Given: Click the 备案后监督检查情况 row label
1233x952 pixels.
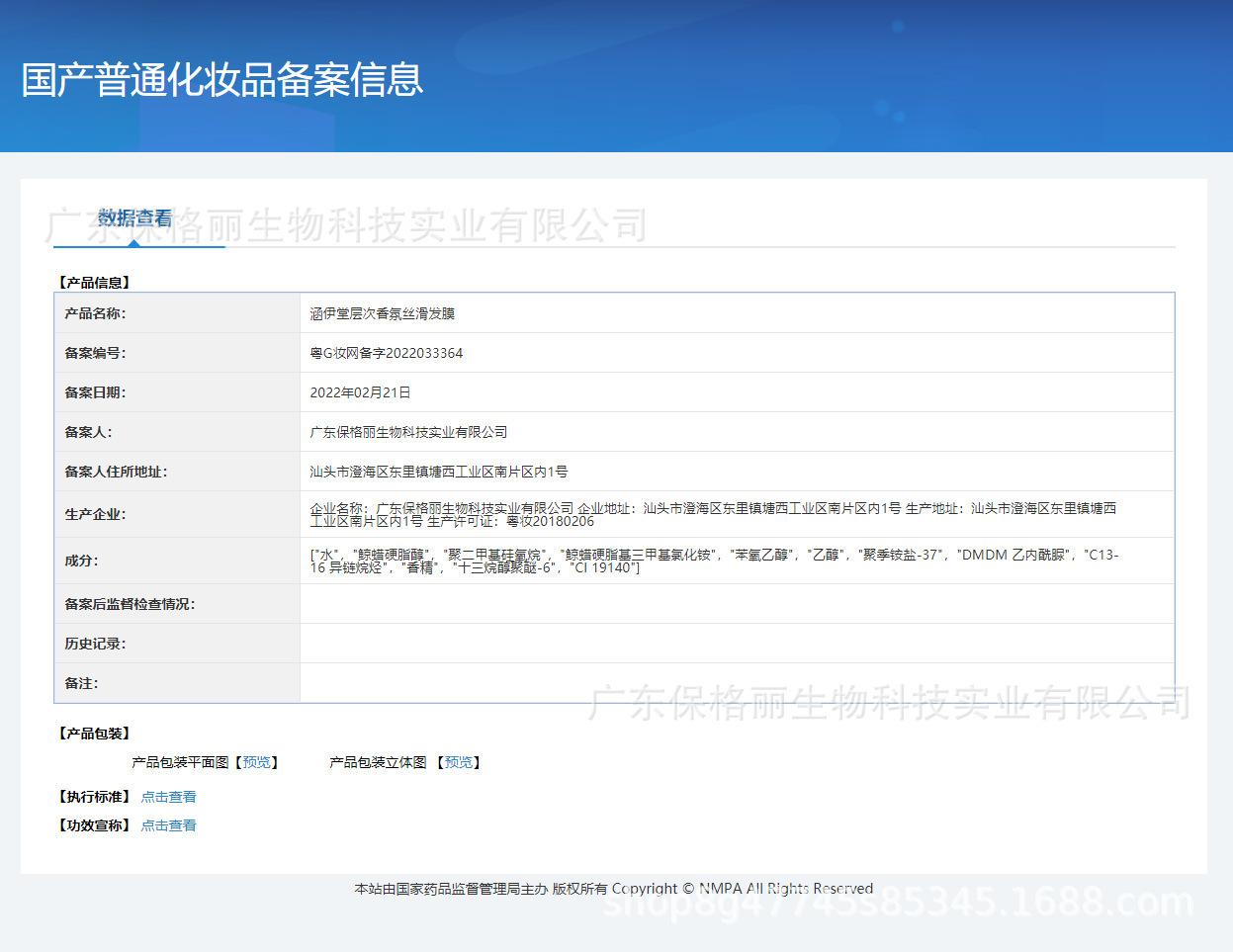Looking at the screenshot, I should [130, 604].
